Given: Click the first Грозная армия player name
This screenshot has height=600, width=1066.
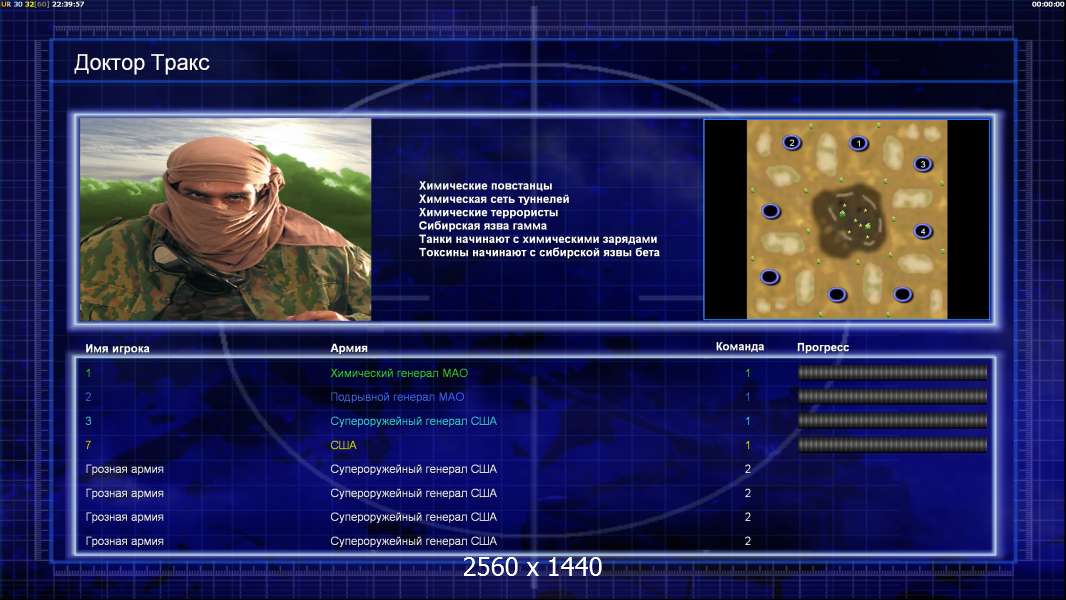Looking at the screenshot, I should point(125,469).
